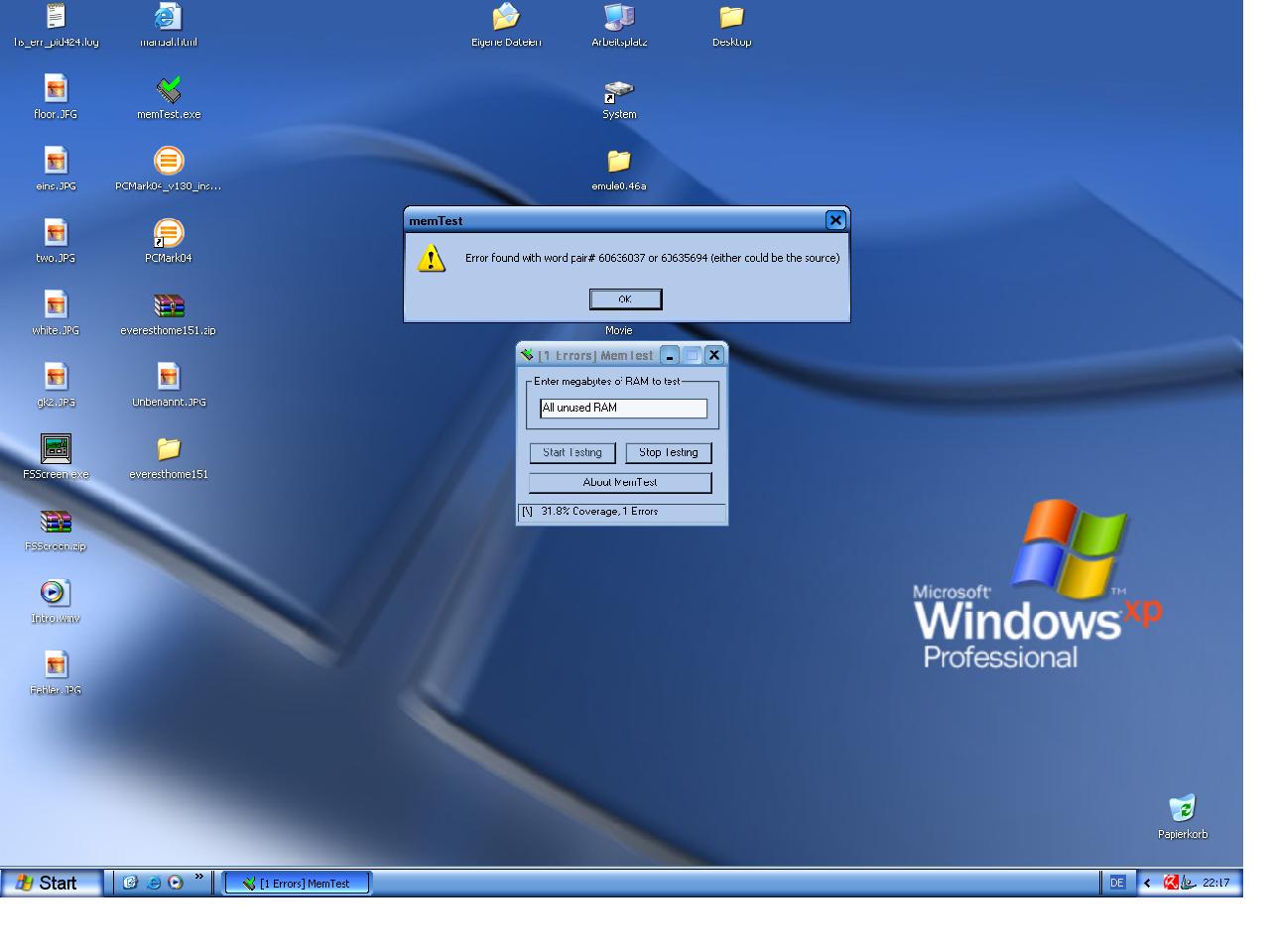The image size is (1270, 952).
Task: Minimize the MemTest window
Action: coord(670,355)
